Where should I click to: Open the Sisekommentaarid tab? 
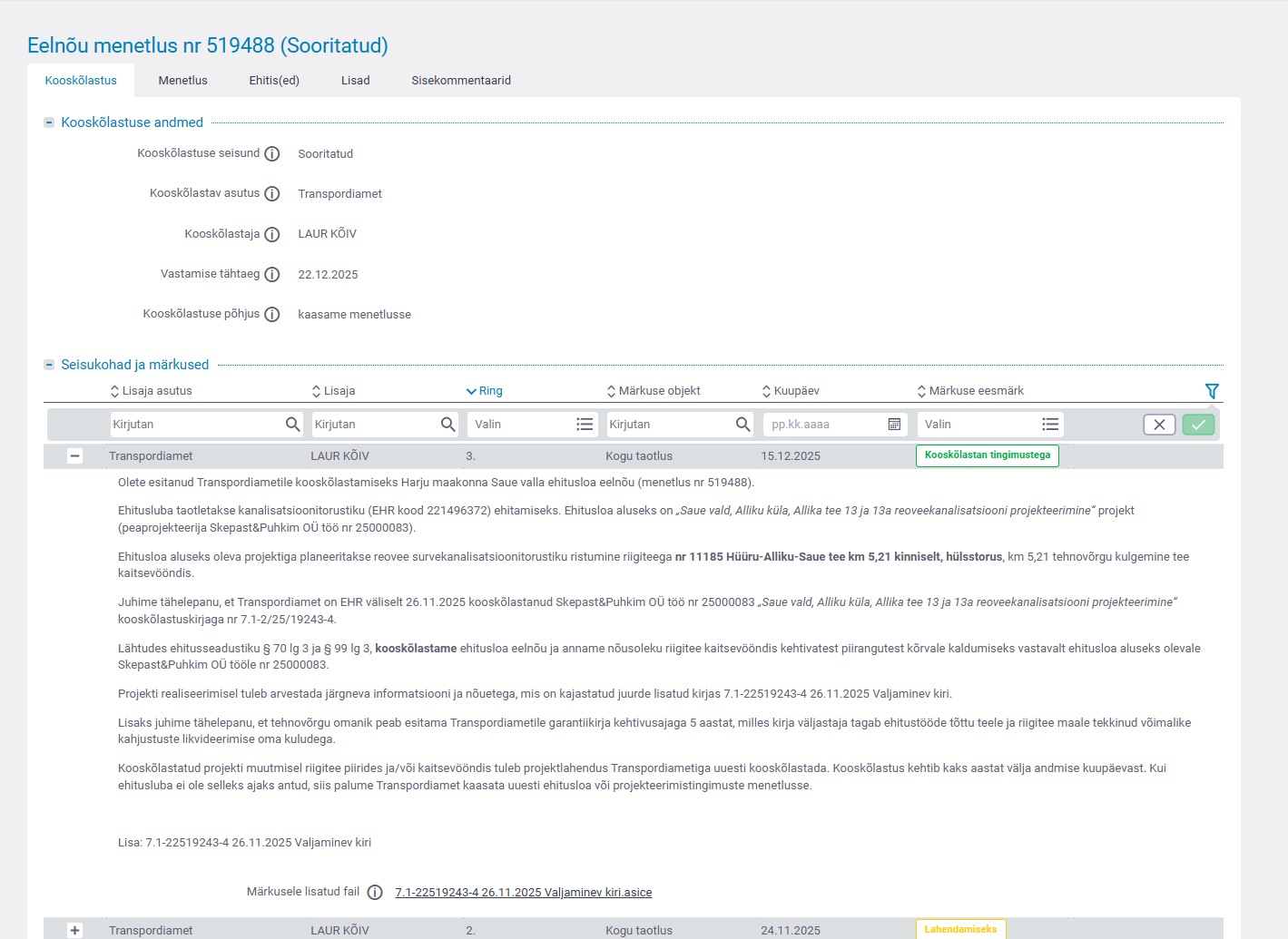pyautogui.click(x=461, y=81)
